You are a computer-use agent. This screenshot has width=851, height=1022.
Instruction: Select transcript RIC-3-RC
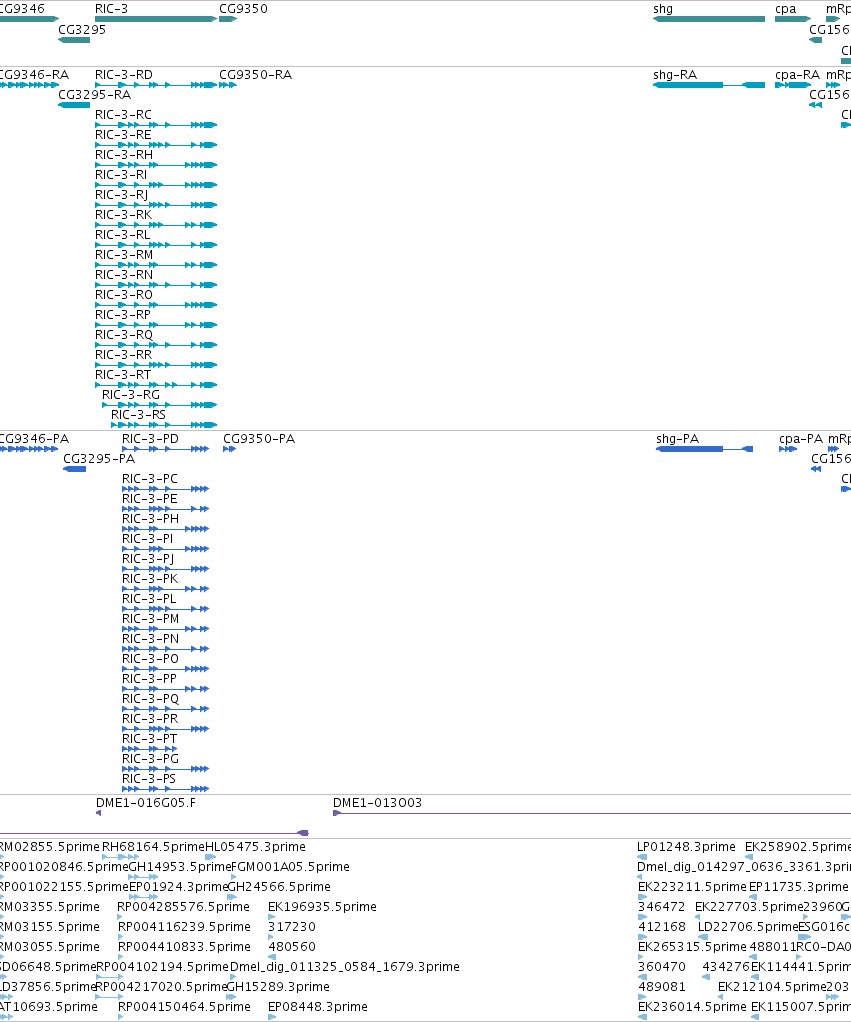[156, 124]
